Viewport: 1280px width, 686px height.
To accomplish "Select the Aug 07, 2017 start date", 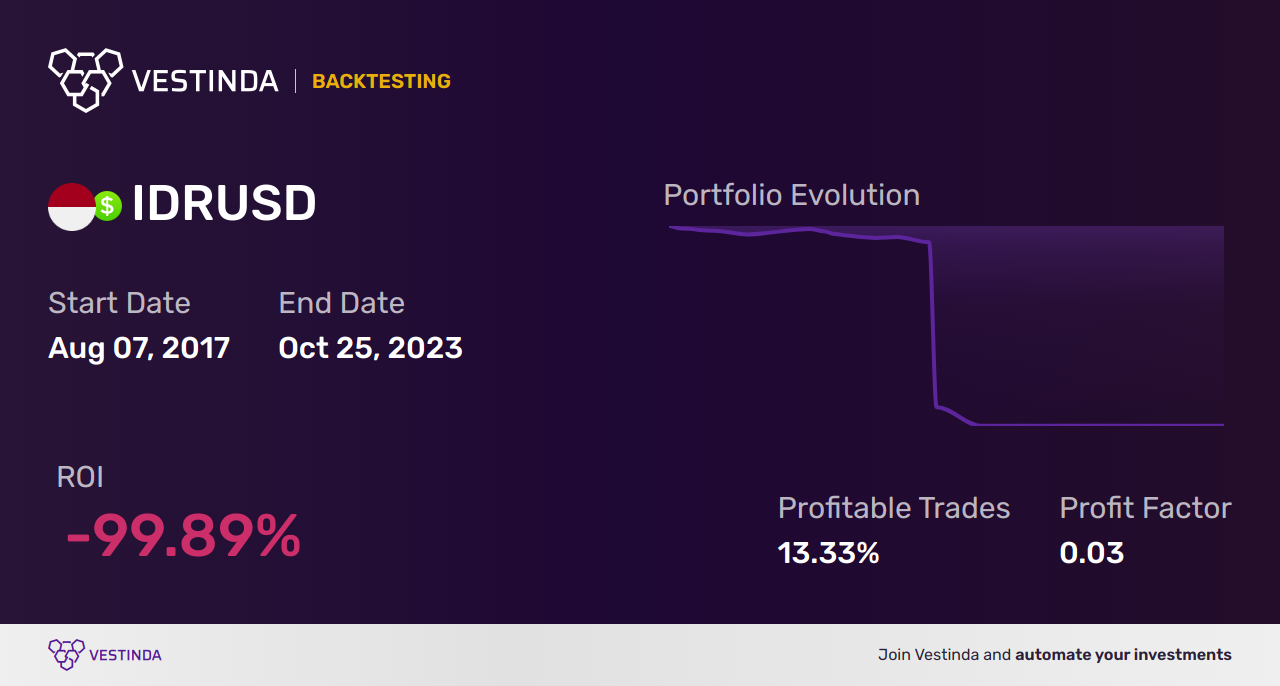I will click(x=139, y=348).
